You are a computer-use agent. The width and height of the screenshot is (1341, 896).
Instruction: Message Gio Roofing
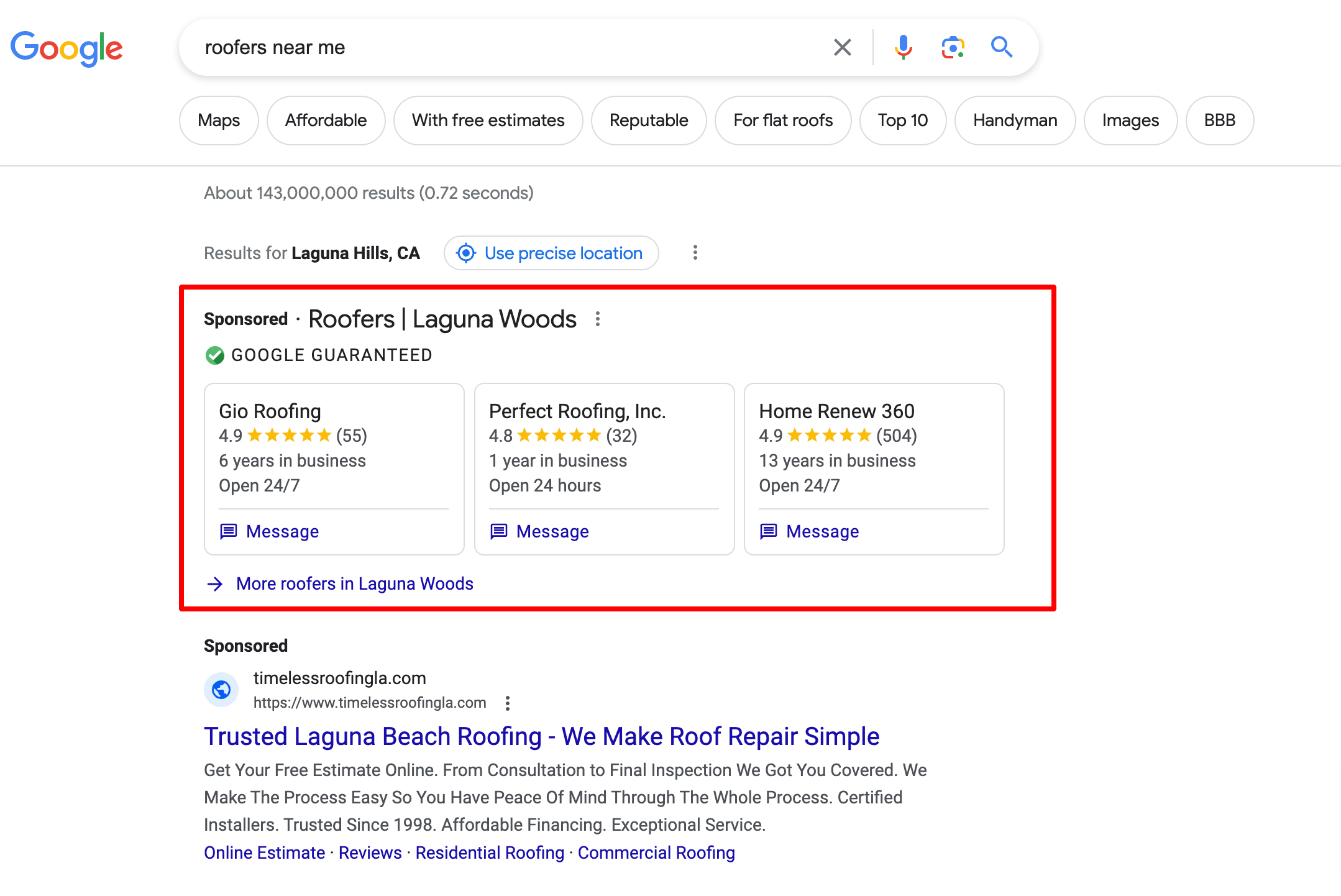tap(269, 531)
